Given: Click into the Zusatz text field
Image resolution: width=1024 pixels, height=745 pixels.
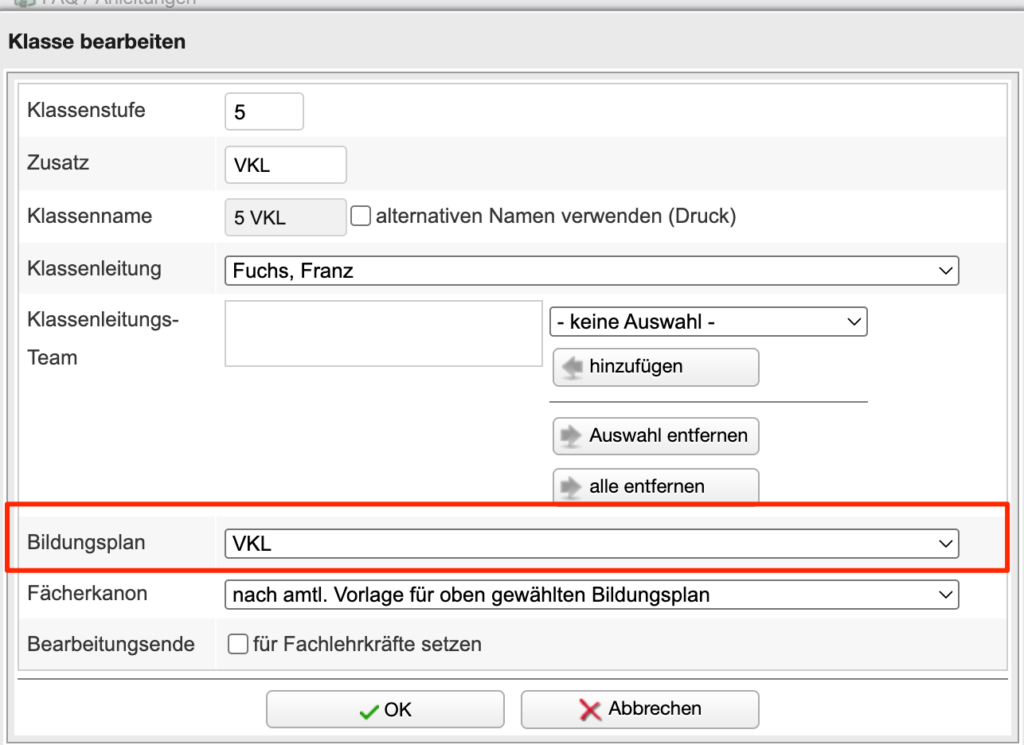Looking at the screenshot, I should pyautogui.click(x=285, y=165).
